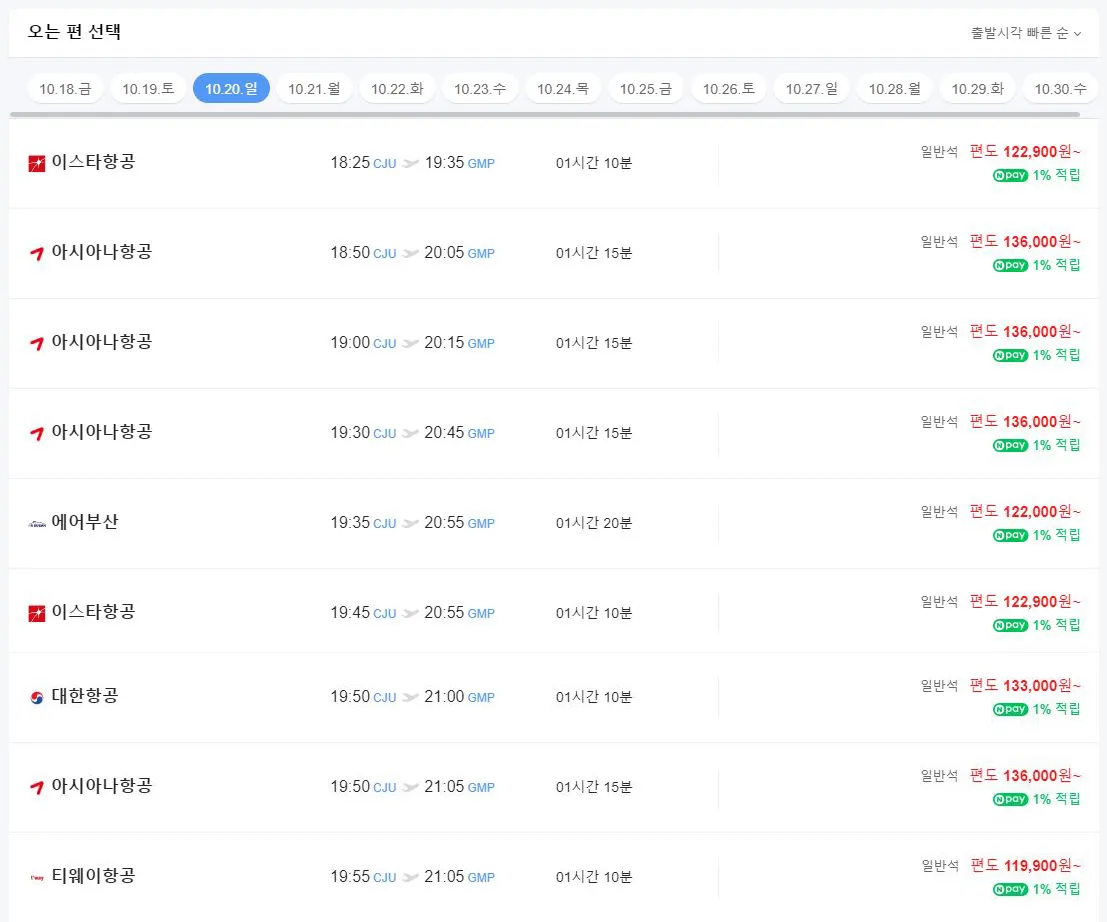
Task: Choose the 편도 136,000원 fare for 19:30 flight
Action: point(1024,421)
